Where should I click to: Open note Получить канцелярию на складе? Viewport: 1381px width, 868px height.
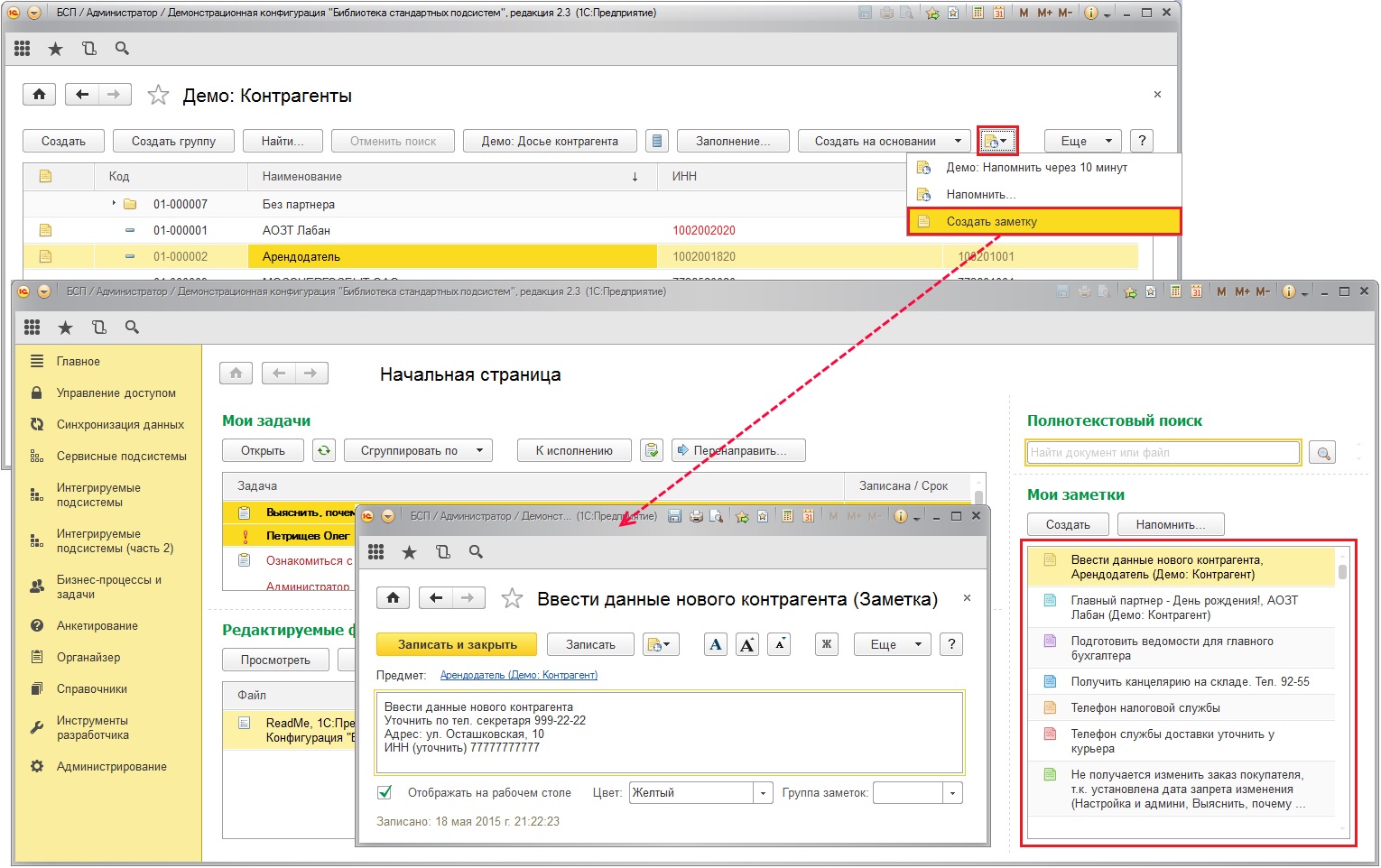(1181, 681)
